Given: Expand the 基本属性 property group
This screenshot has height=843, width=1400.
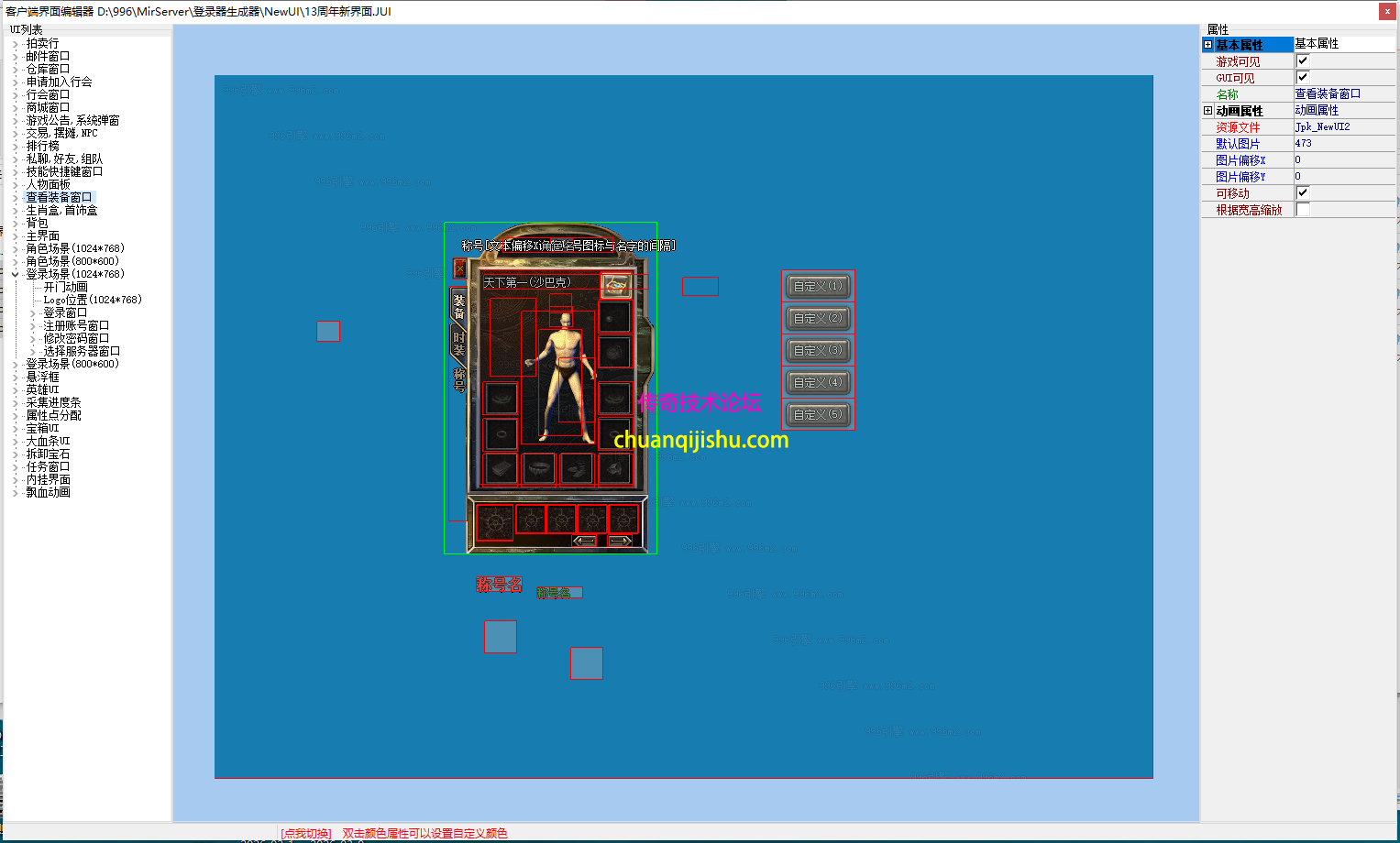Looking at the screenshot, I should click(x=1208, y=44).
